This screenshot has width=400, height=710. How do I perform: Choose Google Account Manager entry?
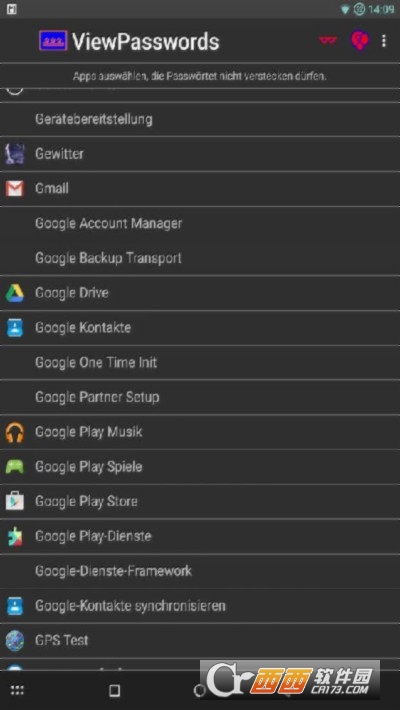[109, 223]
